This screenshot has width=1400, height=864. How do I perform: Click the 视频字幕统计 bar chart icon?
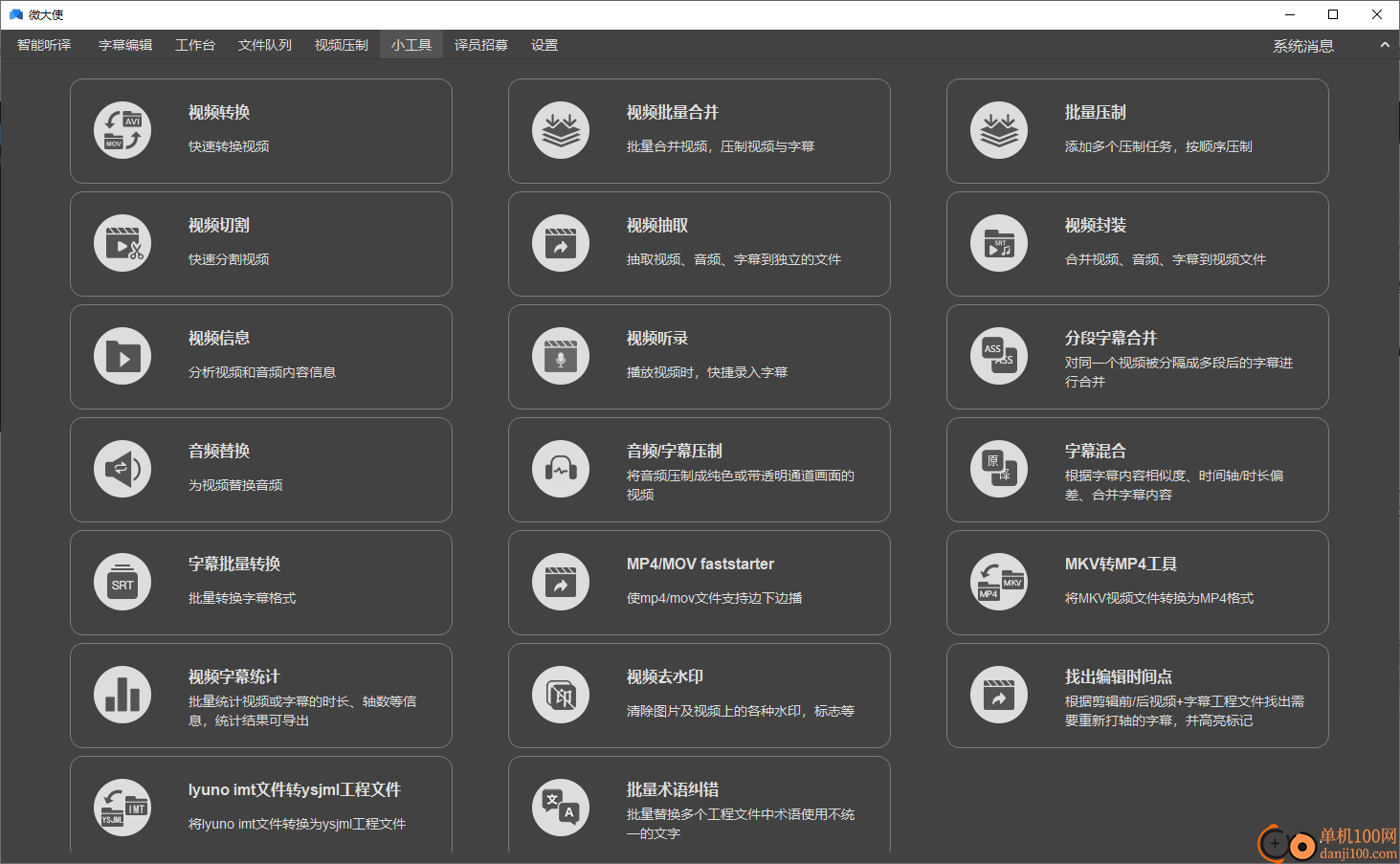pyautogui.click(x=122, y=695)
